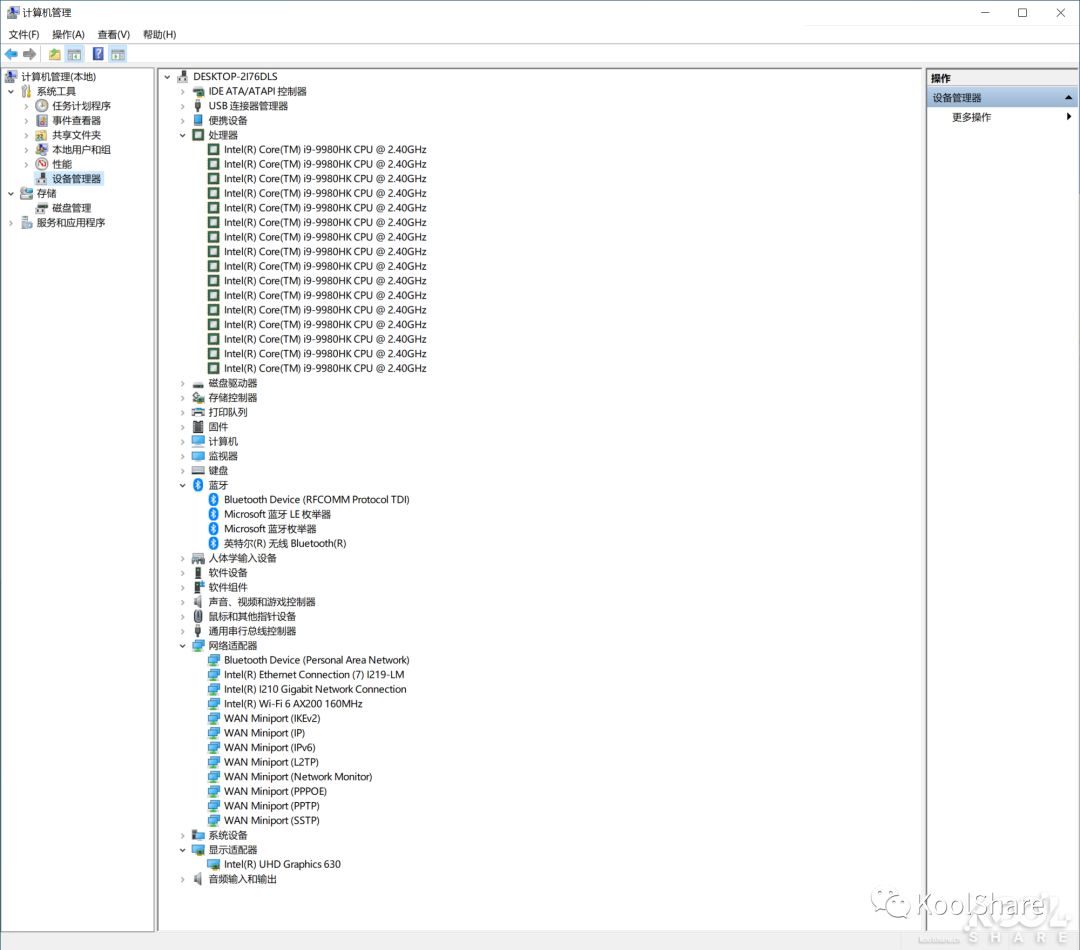
Task: Collapse the Network adapters (网络适配器) category
Action: coord(183,646)
